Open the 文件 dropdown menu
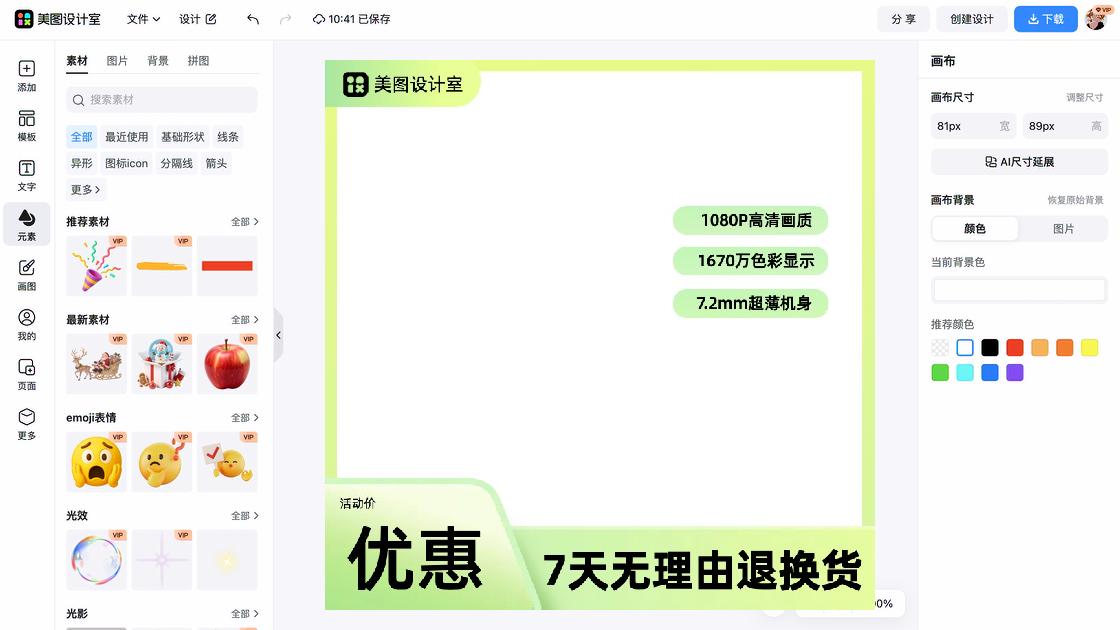1120x630 pixels. coord(142,18)
